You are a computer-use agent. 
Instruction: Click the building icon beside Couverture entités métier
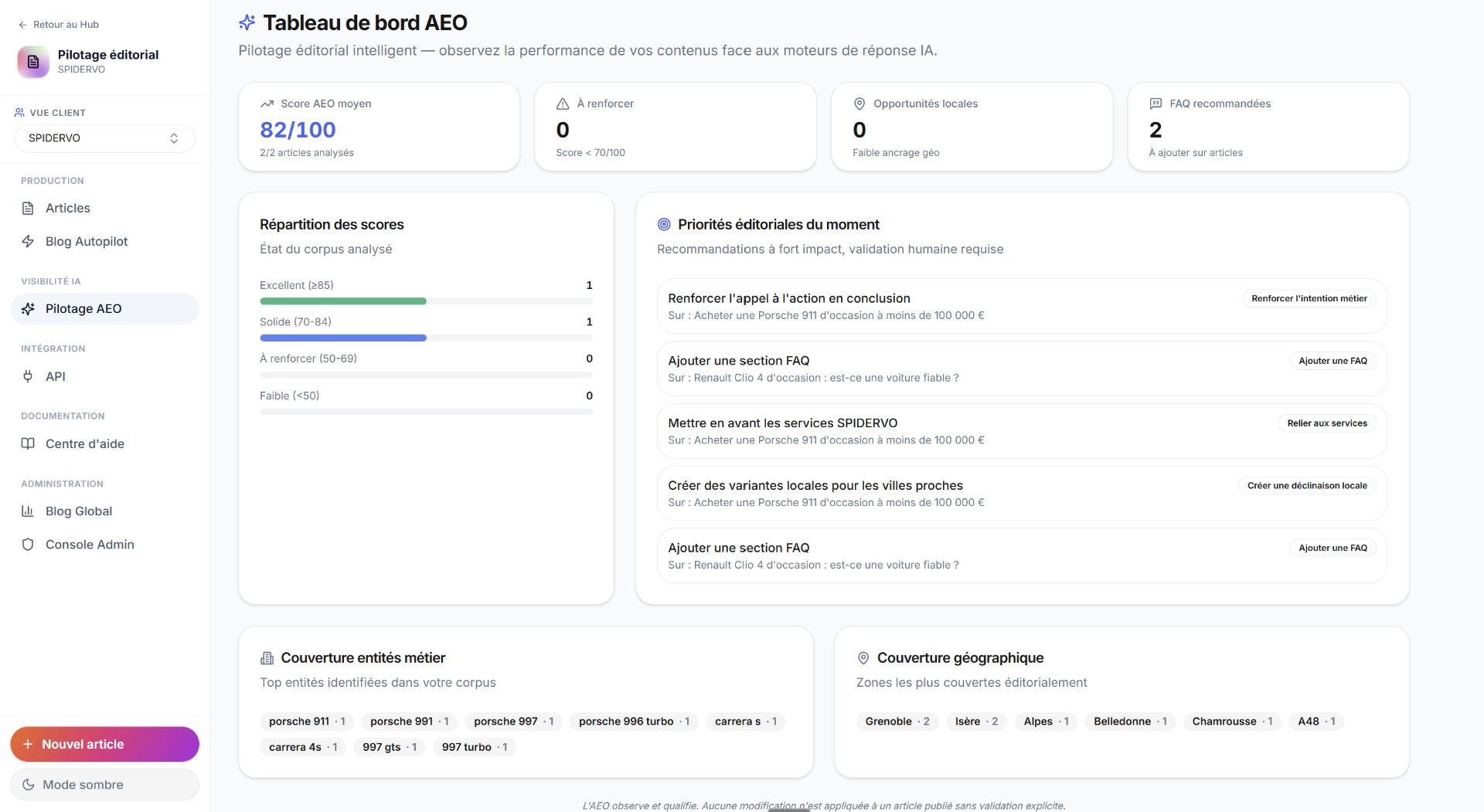click(x=267, y=658)
